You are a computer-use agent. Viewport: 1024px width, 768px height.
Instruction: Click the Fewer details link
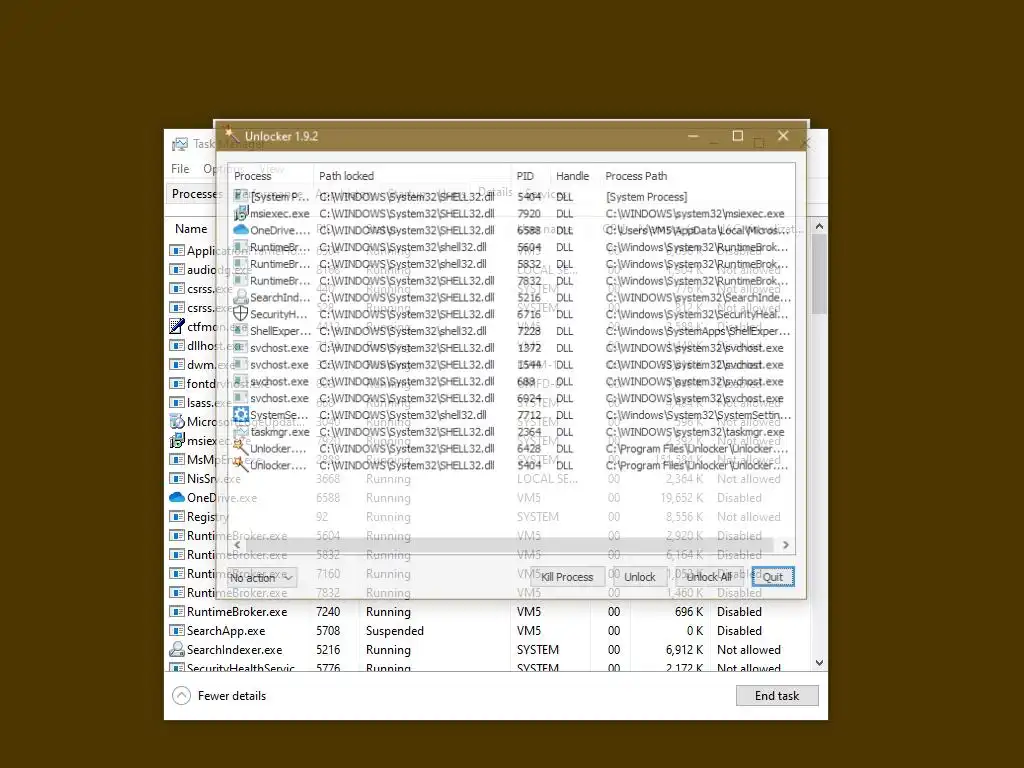(232, 696)
